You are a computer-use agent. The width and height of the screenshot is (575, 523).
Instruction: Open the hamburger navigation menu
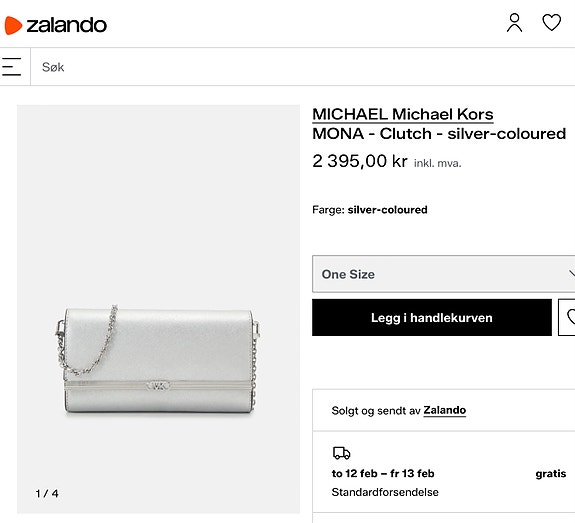coord(11,67)
